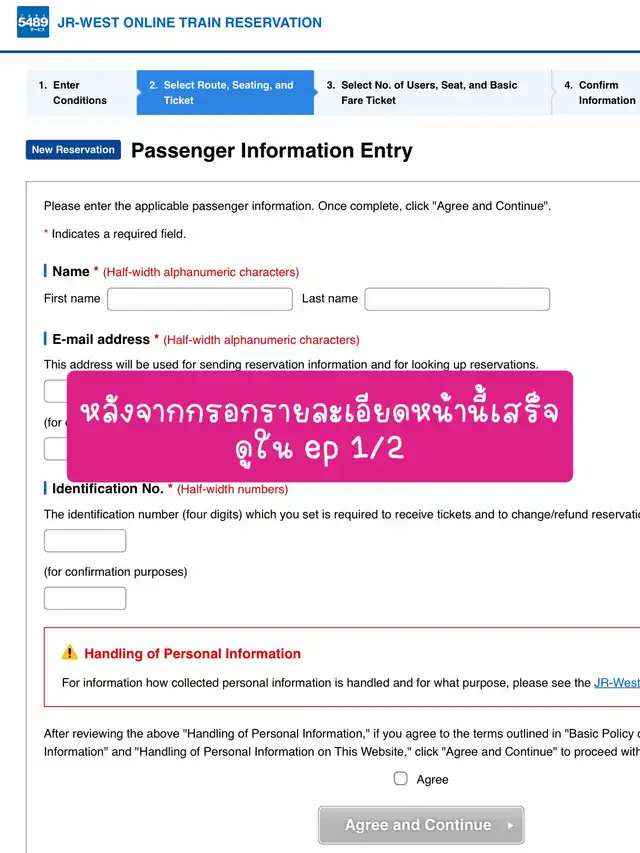Click the pink Thai caption overlay
This screenshot has height=853, width=640.
coord(320,426)
